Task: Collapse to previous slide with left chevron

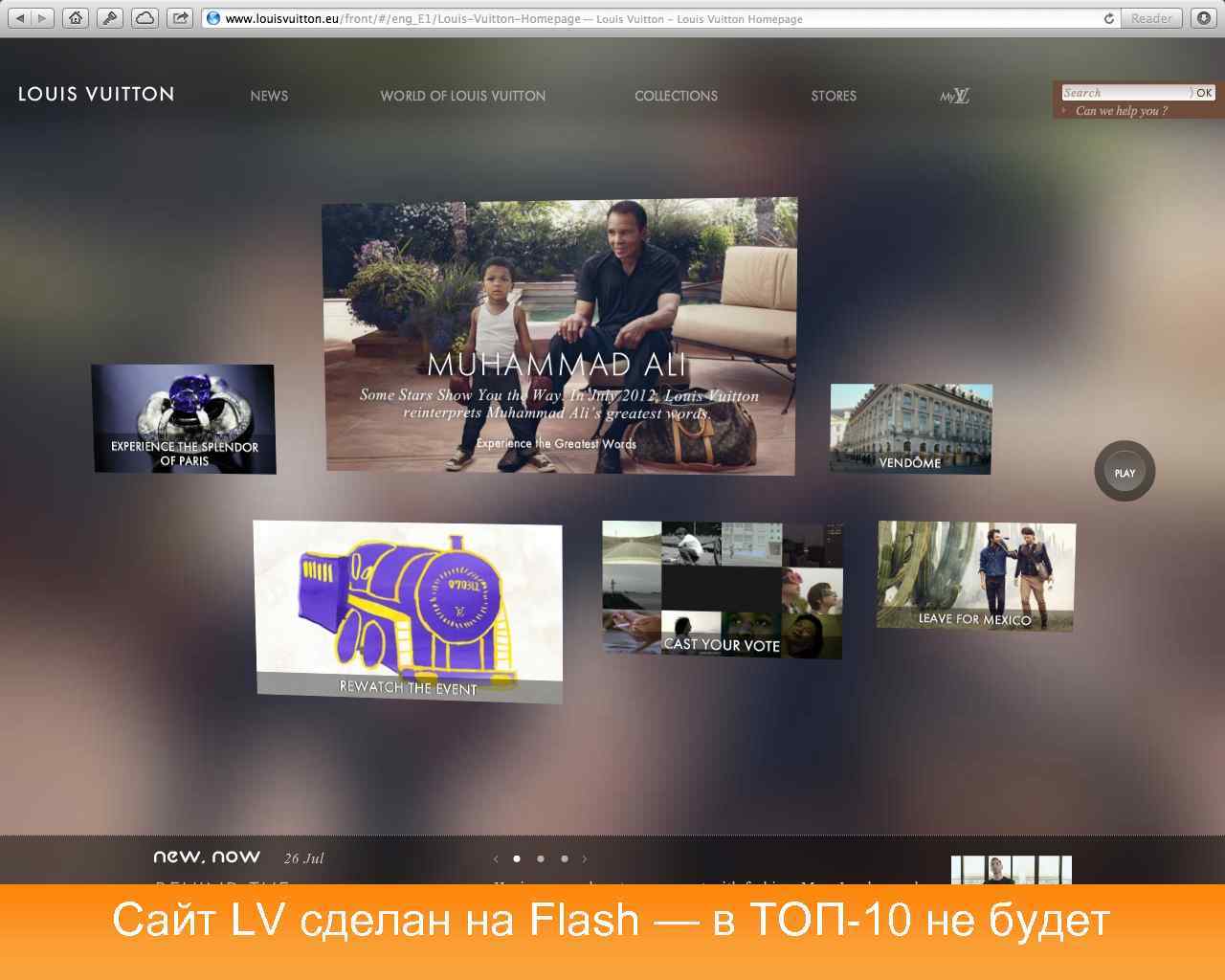Action: tap(496, 858)
